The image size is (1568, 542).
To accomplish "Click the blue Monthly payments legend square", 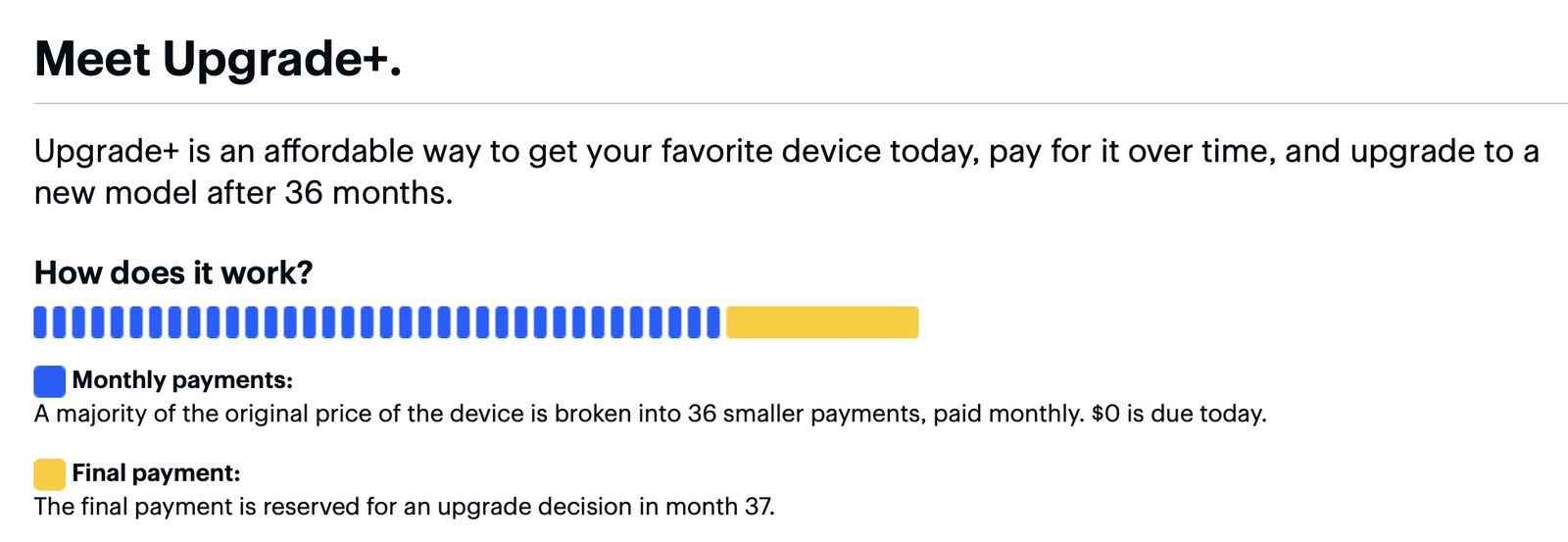I will pyautogui.click(x=49, y=381).
